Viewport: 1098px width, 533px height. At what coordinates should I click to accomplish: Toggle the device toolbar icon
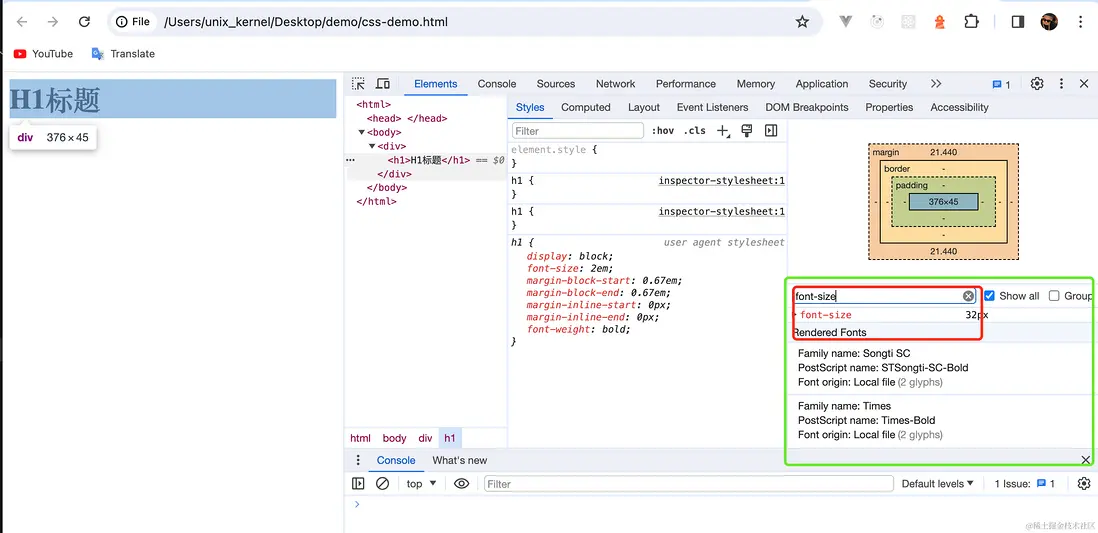382,84
